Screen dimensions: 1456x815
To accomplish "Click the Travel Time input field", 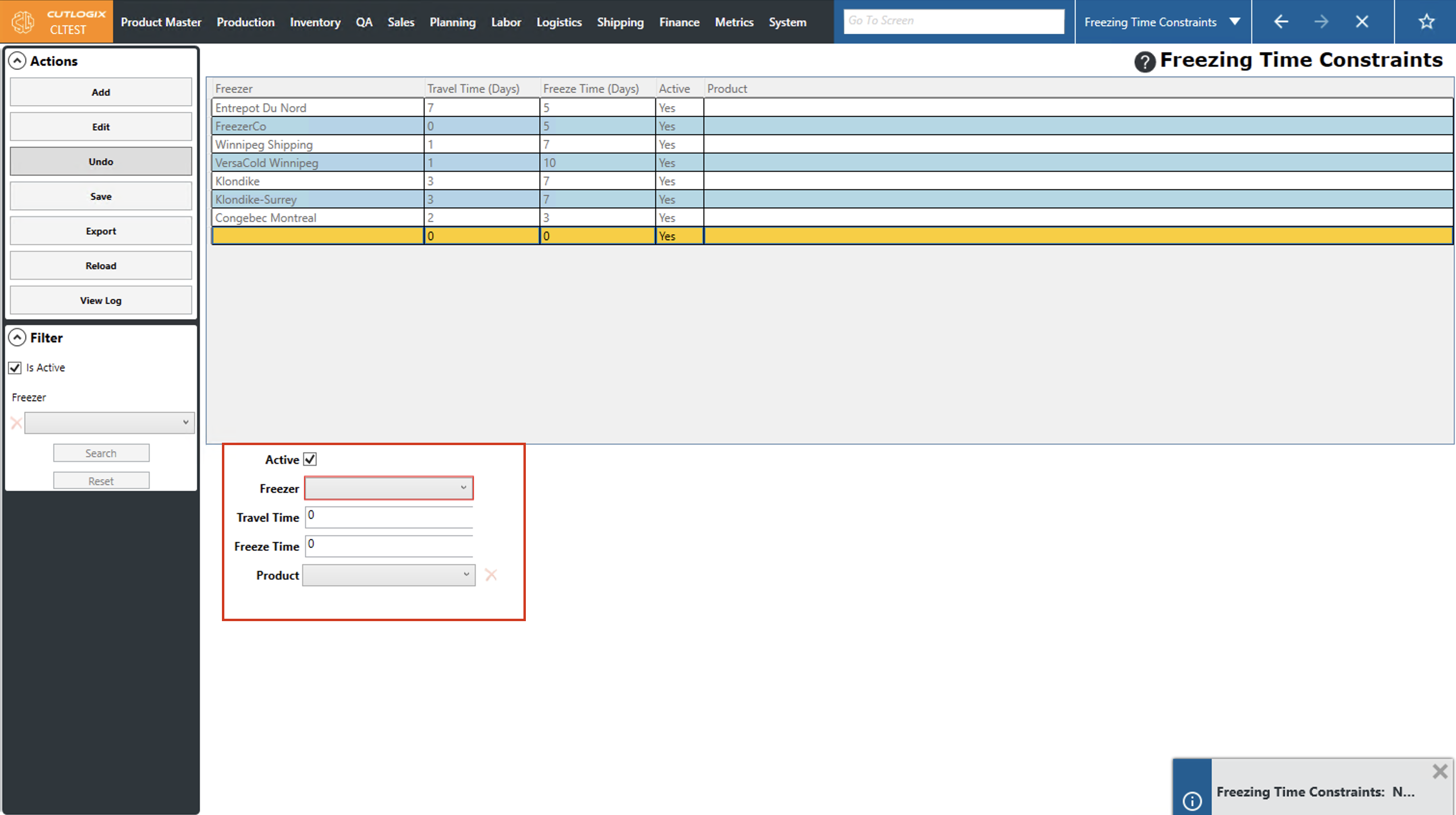I will (x=389, y=516).
